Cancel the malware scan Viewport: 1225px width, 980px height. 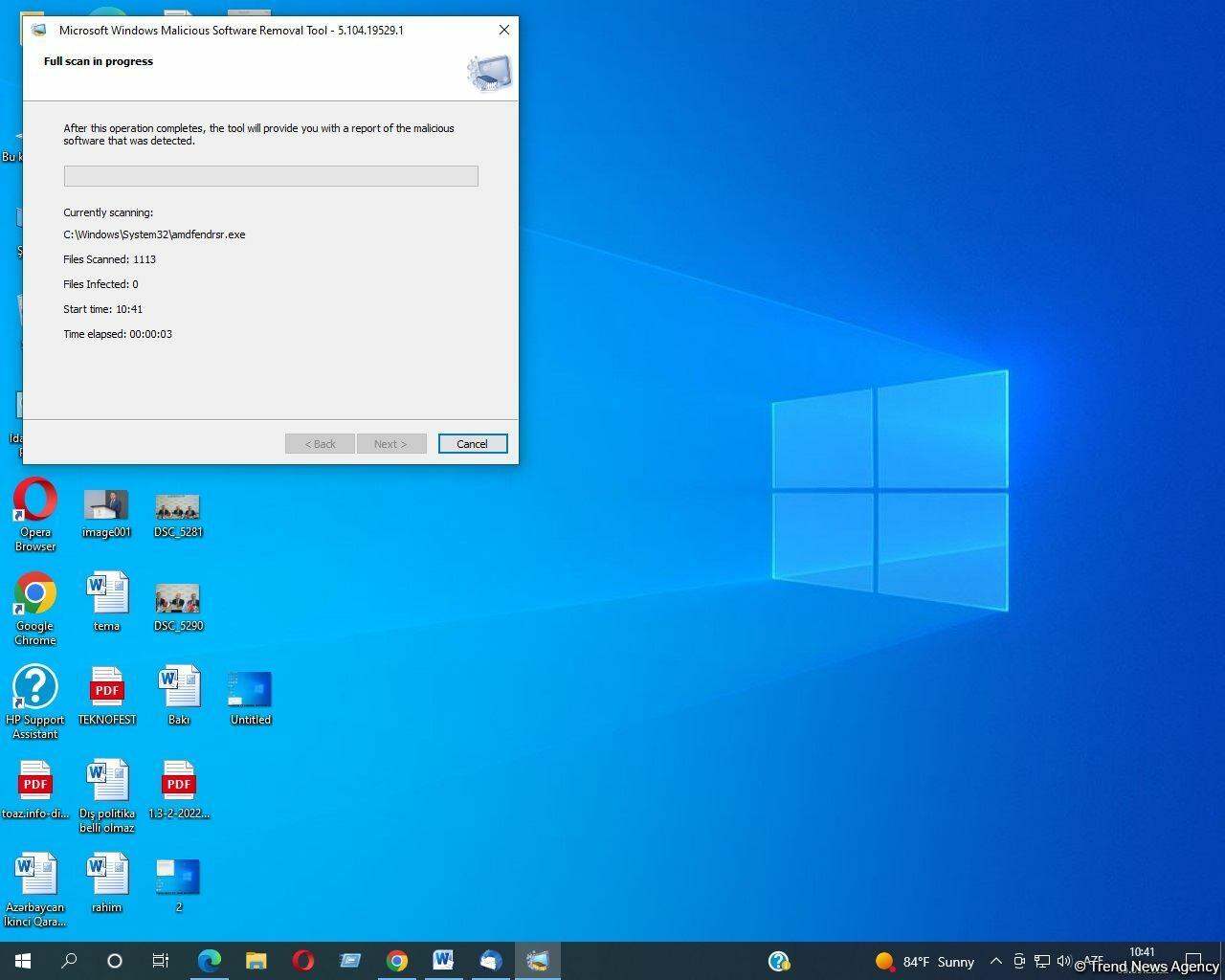[x=473, y=444]
